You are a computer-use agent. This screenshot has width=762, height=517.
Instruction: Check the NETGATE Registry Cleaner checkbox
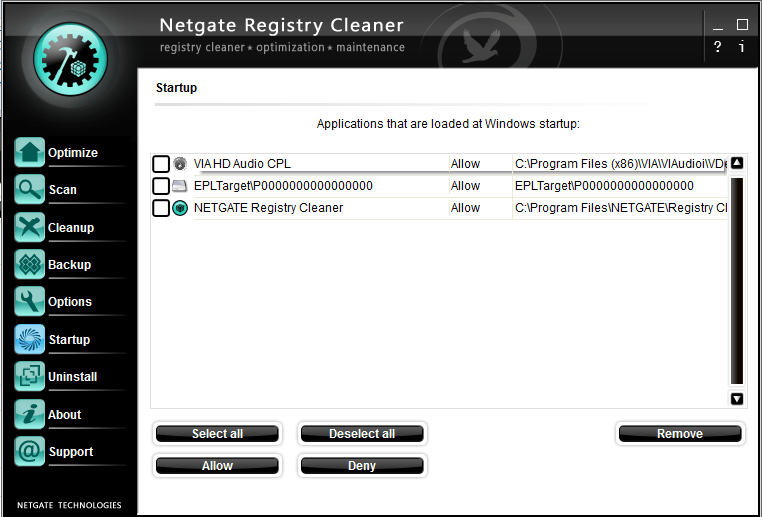tap(161, 208)
